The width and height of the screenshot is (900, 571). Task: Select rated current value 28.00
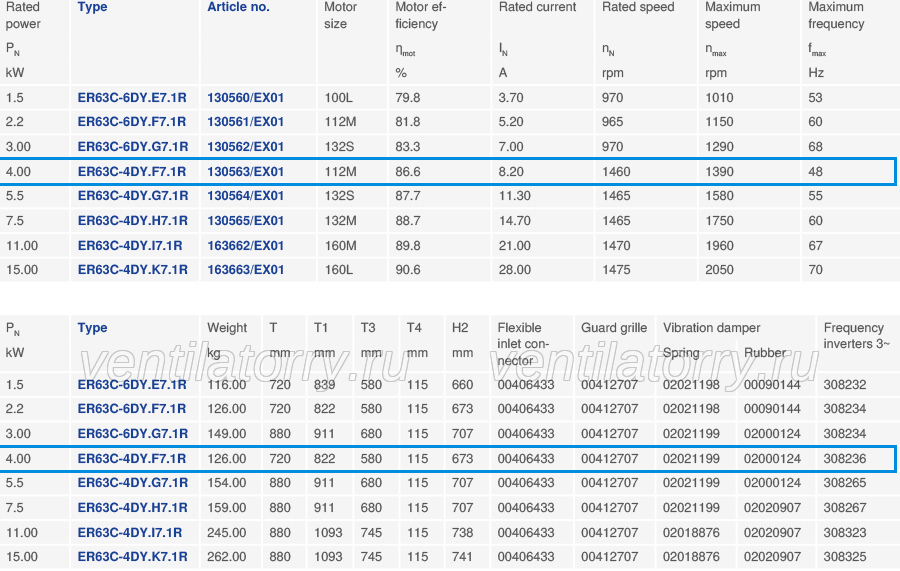[x=514, y=270]
